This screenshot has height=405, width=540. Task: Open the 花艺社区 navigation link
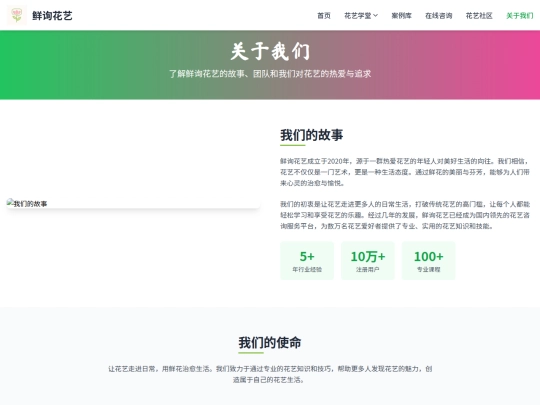(x=479, y=15)
